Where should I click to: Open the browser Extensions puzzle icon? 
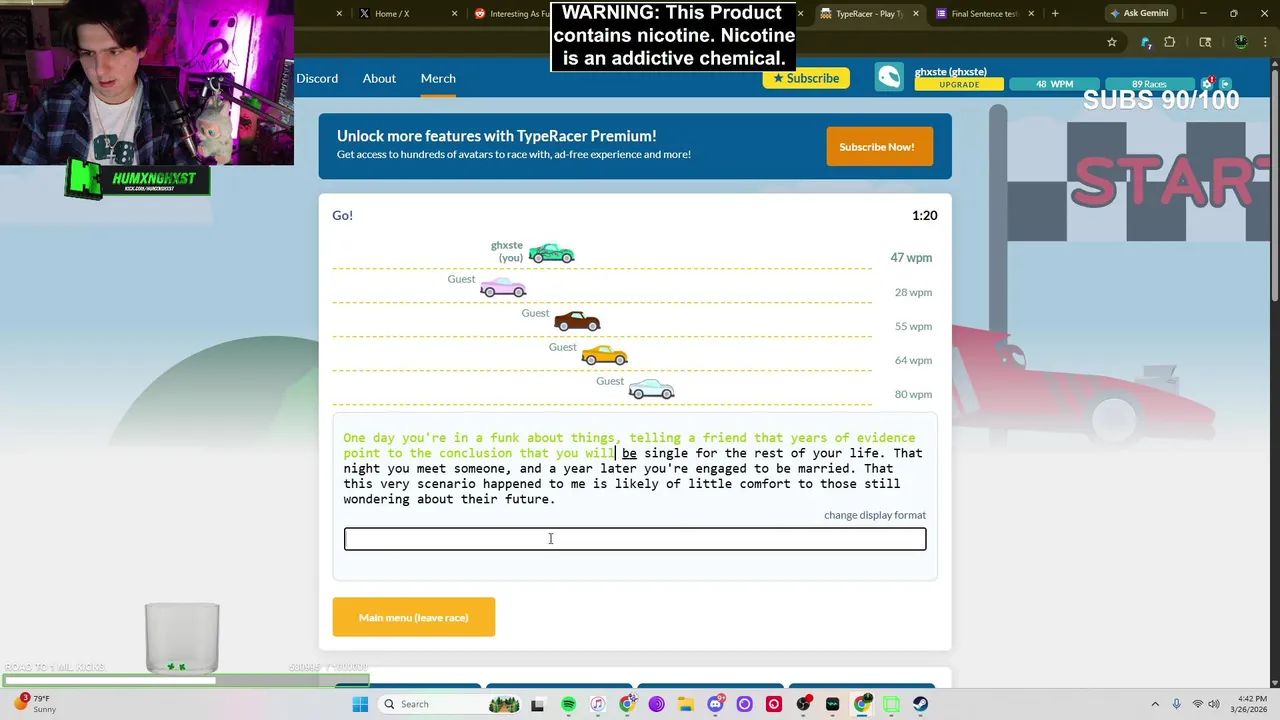(x=1170, y=42)
